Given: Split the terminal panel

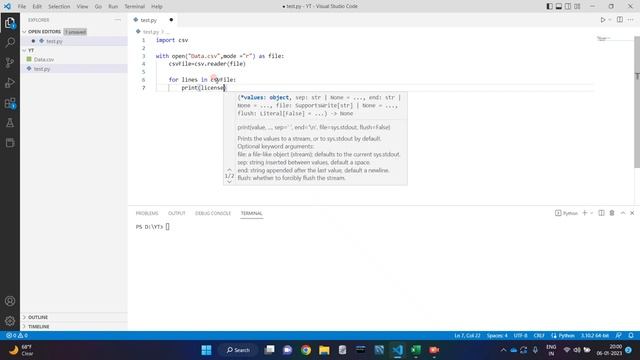Looking at the screenshot, I should (x=601, y=213).
